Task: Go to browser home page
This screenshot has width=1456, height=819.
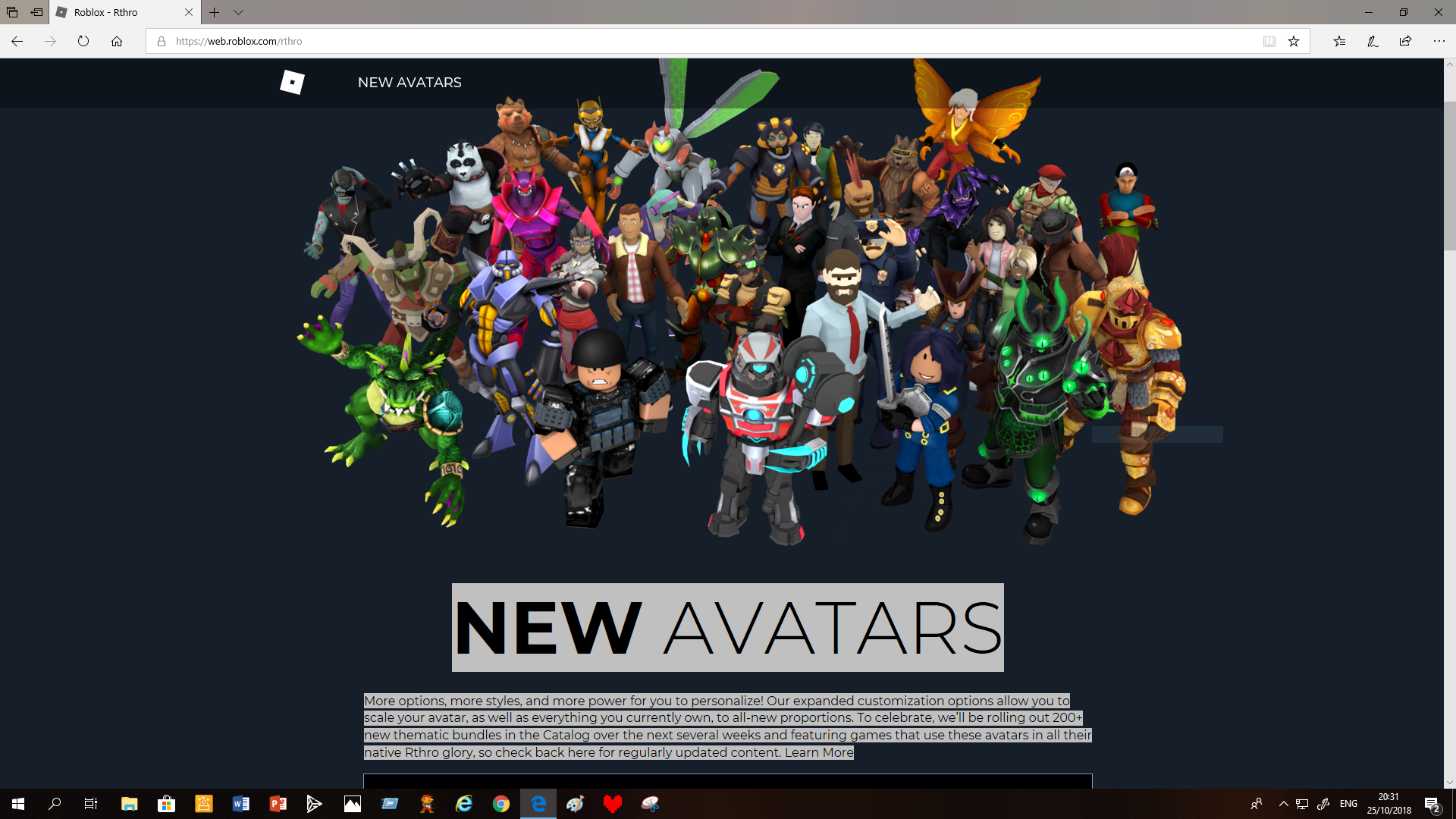Action: tap(117, 41)
